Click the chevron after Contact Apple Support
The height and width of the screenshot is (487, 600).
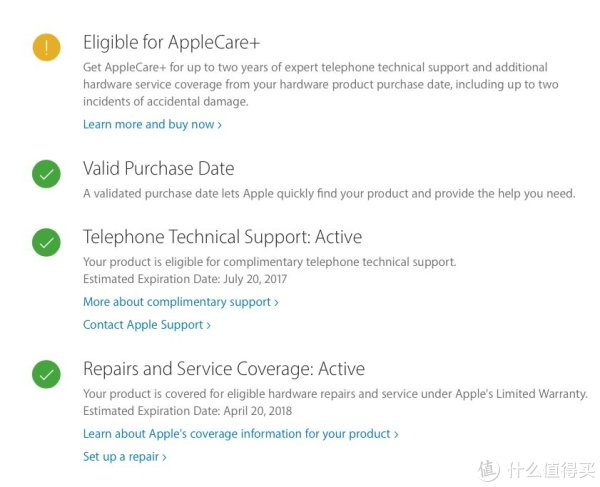point(209,326)
